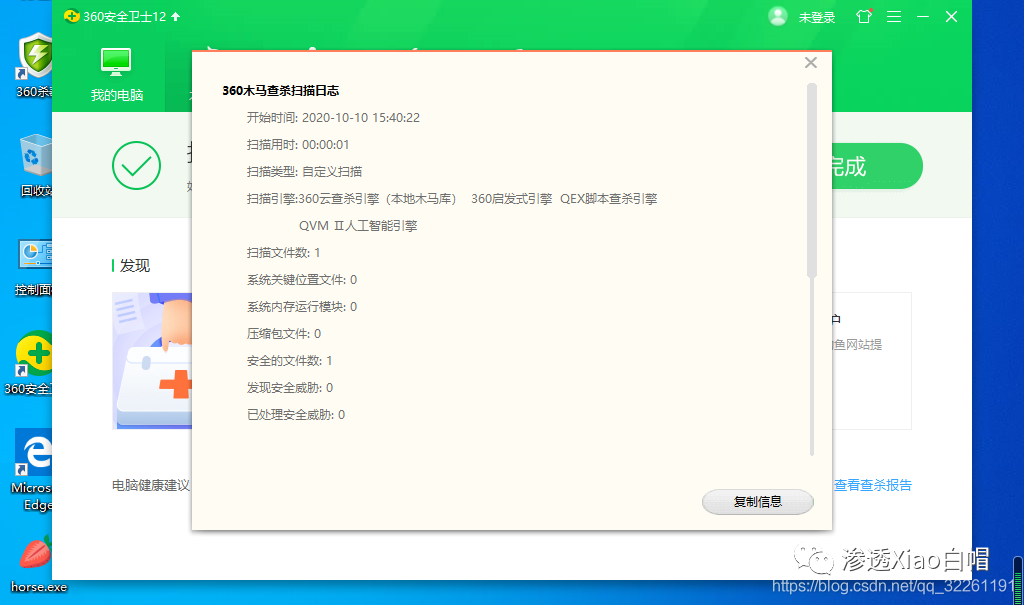Click the 360木马查杀扫描日志 heading

(281, 91)
